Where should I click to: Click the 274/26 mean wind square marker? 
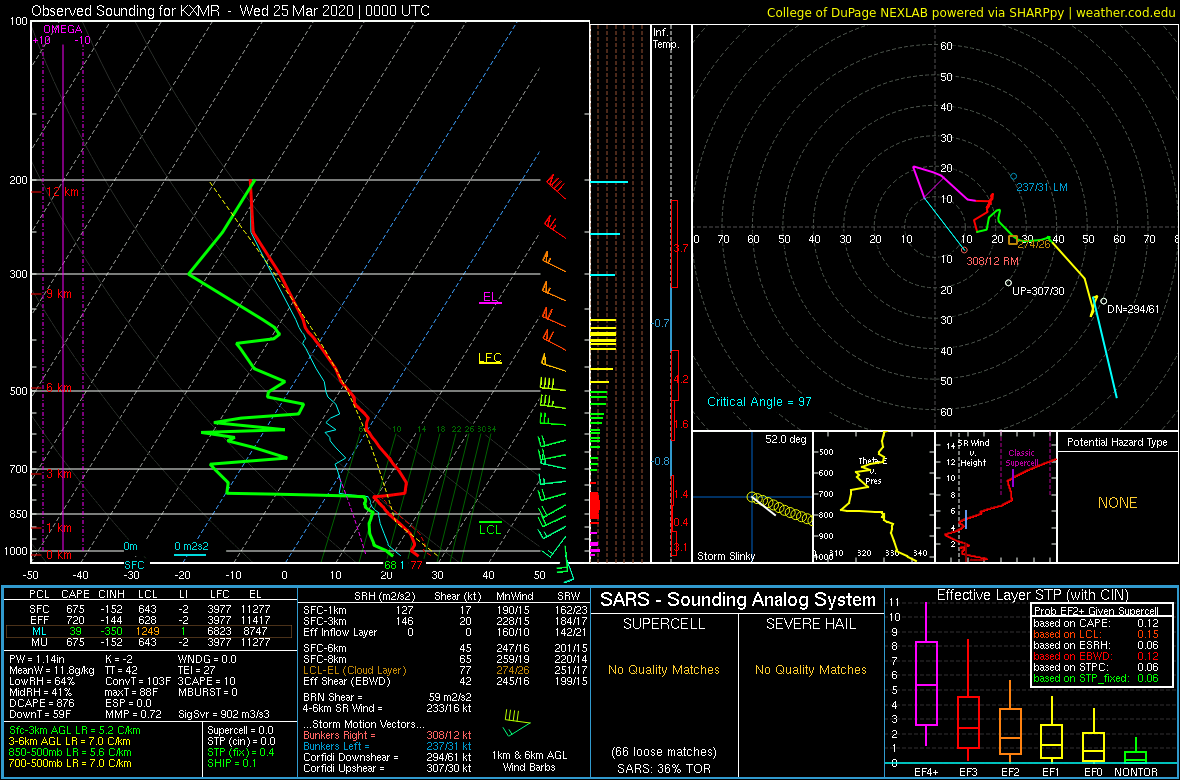(1012, 239)
